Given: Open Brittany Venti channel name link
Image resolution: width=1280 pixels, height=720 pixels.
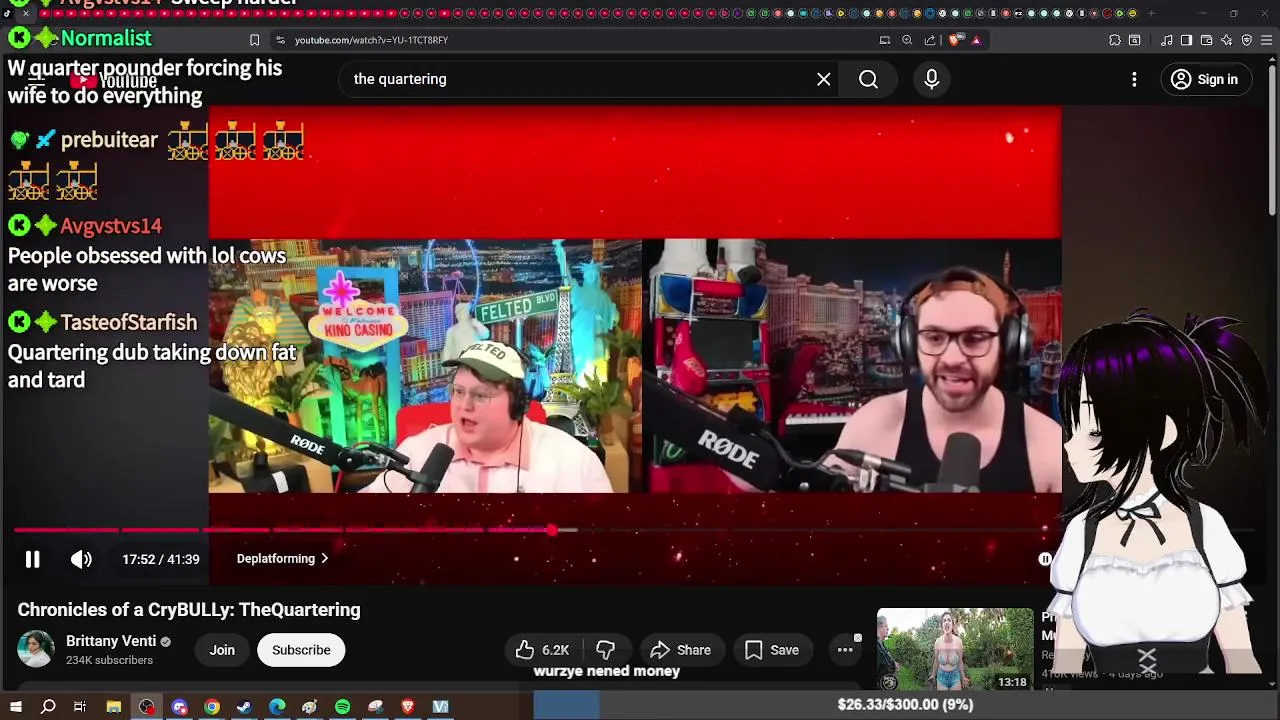Looking at the screenshot, I should tap(110, 641).
